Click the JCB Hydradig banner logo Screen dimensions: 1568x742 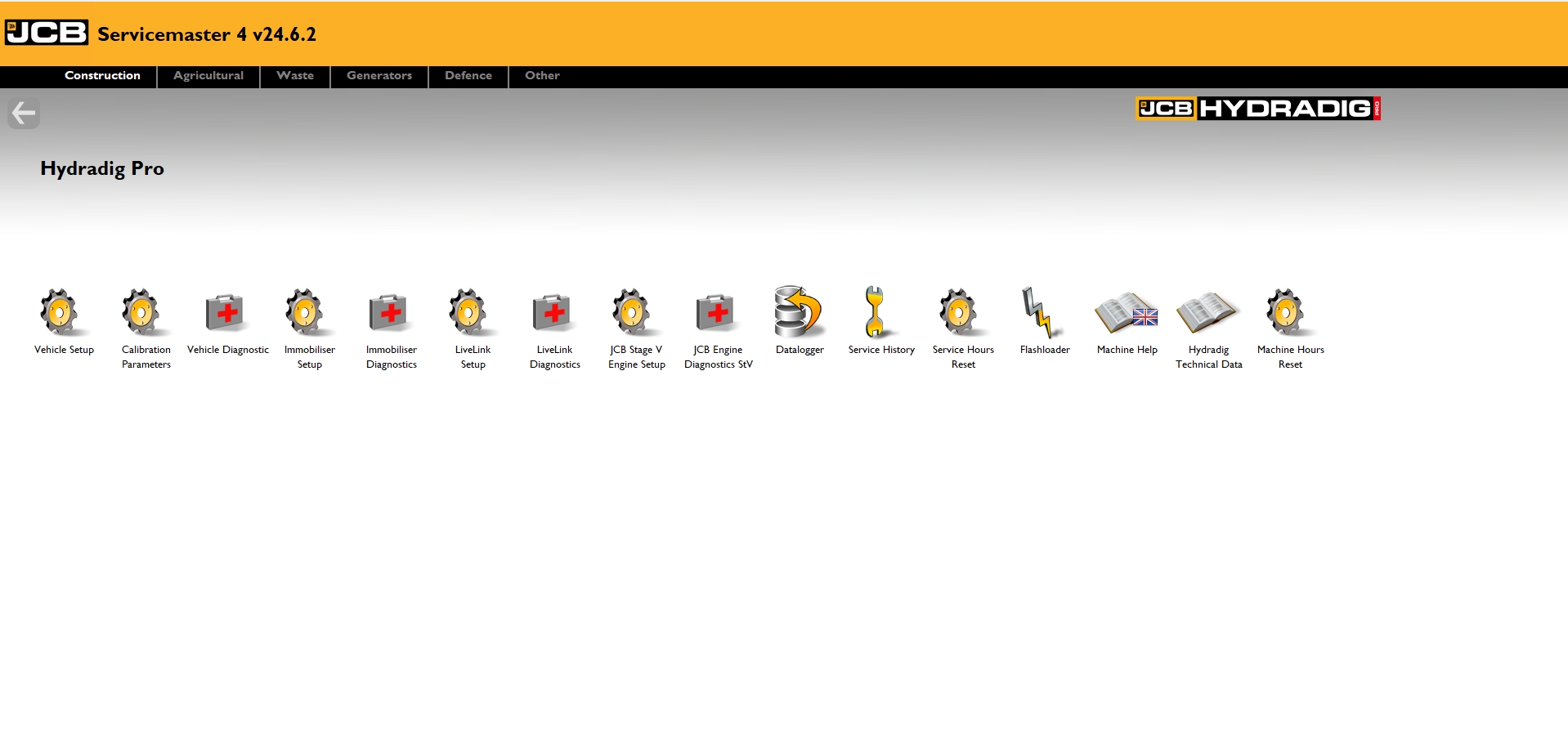pyautogui.click(x=1258, y=109)
